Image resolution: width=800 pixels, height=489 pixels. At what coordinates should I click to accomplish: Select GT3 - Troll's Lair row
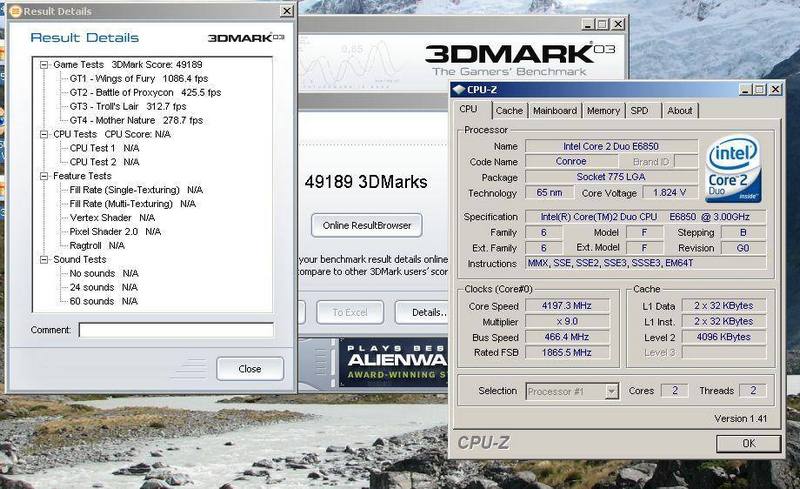click(128, 106)
